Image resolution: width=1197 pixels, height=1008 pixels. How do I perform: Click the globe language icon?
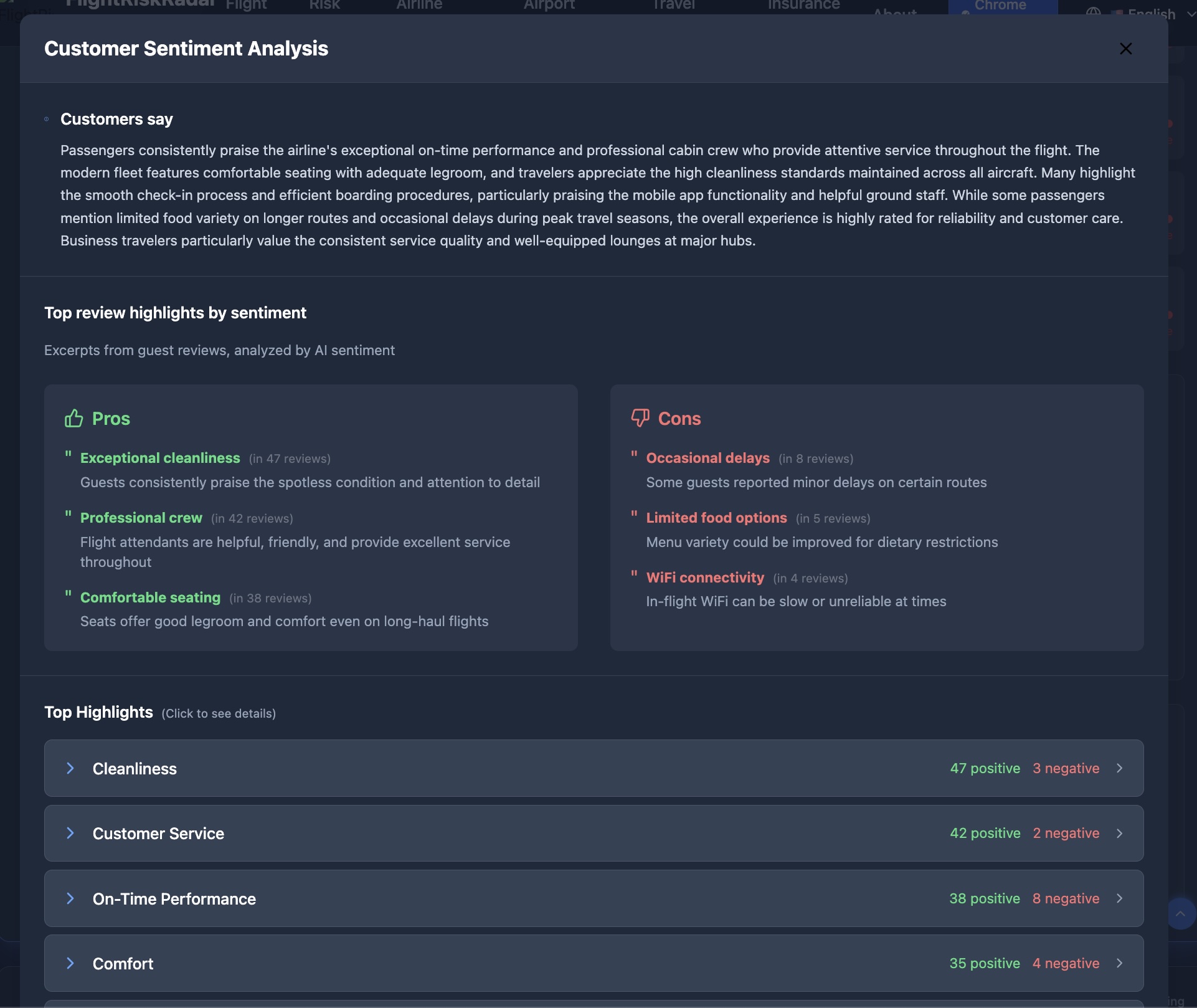click(1093, 11)
